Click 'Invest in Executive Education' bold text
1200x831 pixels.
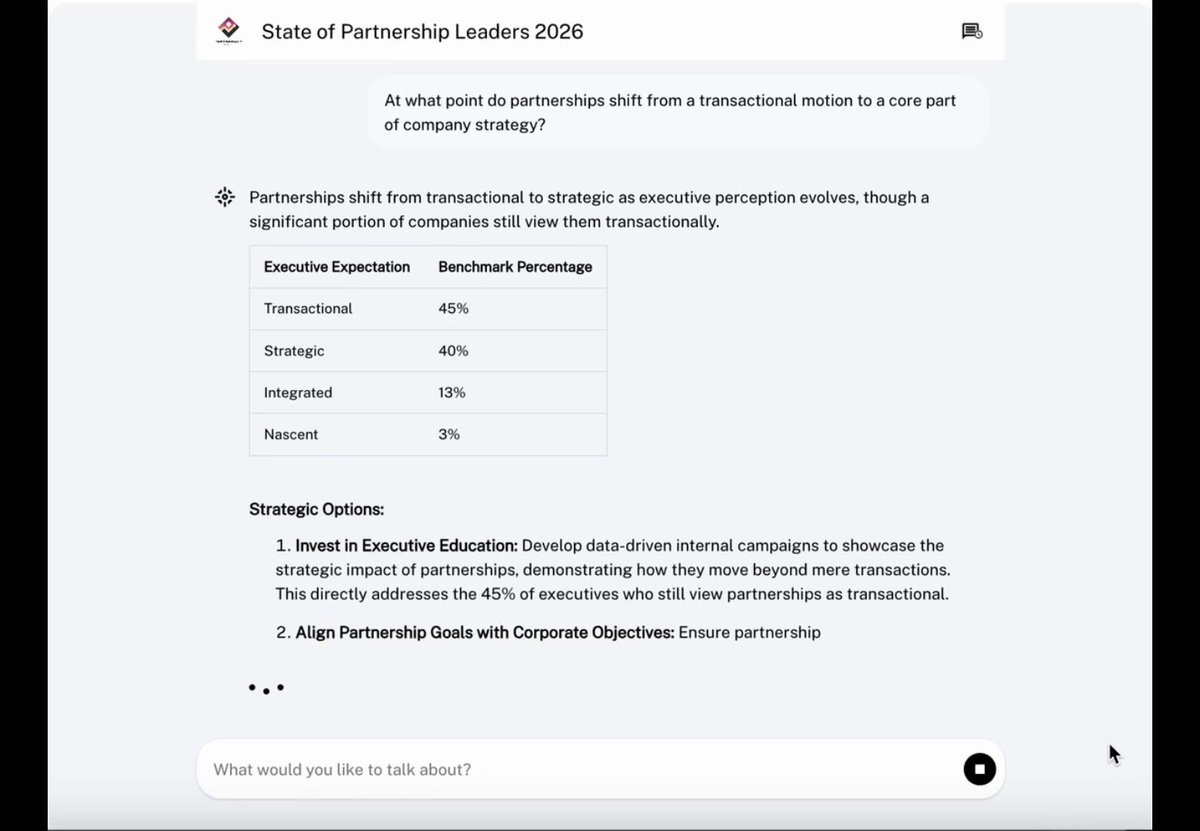point(406,546)
